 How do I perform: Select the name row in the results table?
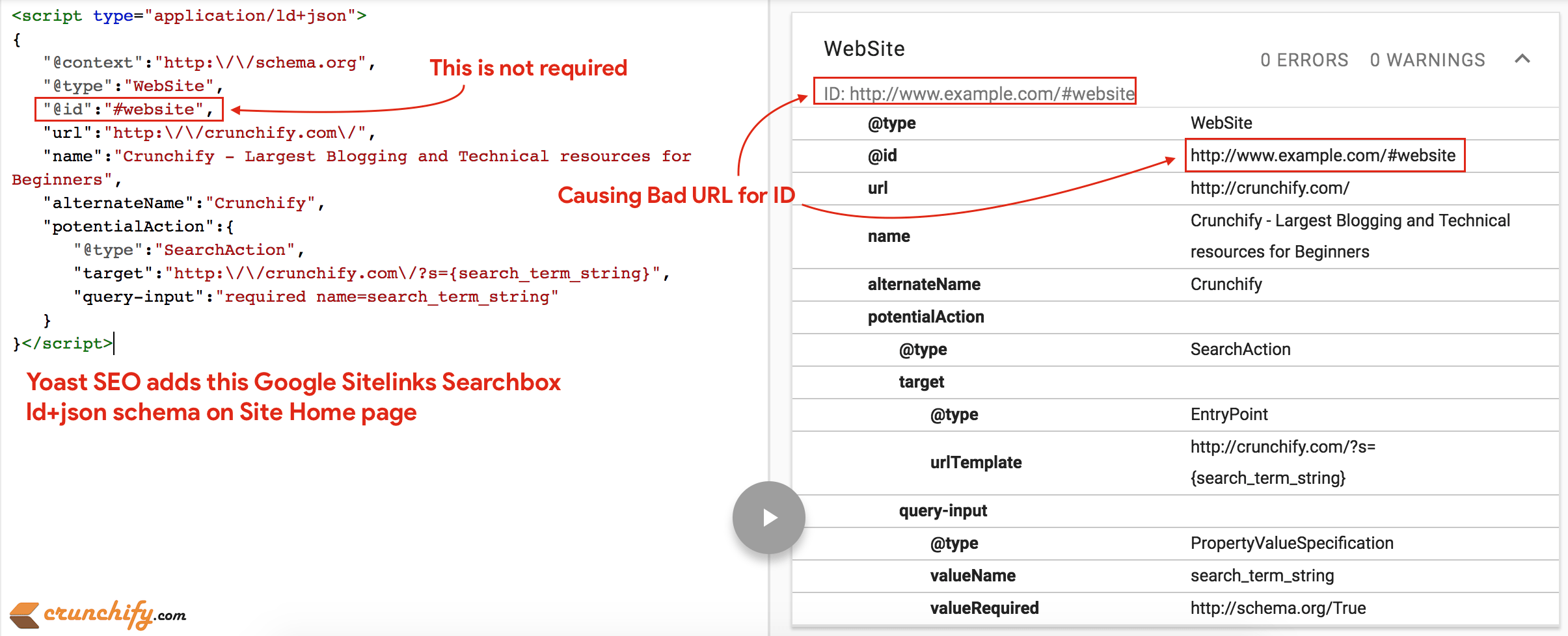point(889,236)
